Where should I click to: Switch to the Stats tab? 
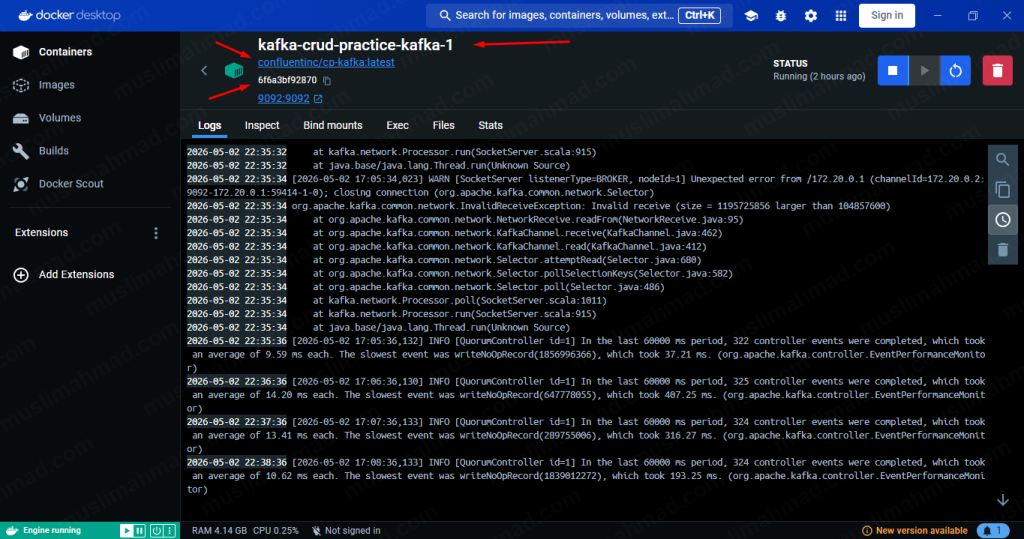pos(490,125)
